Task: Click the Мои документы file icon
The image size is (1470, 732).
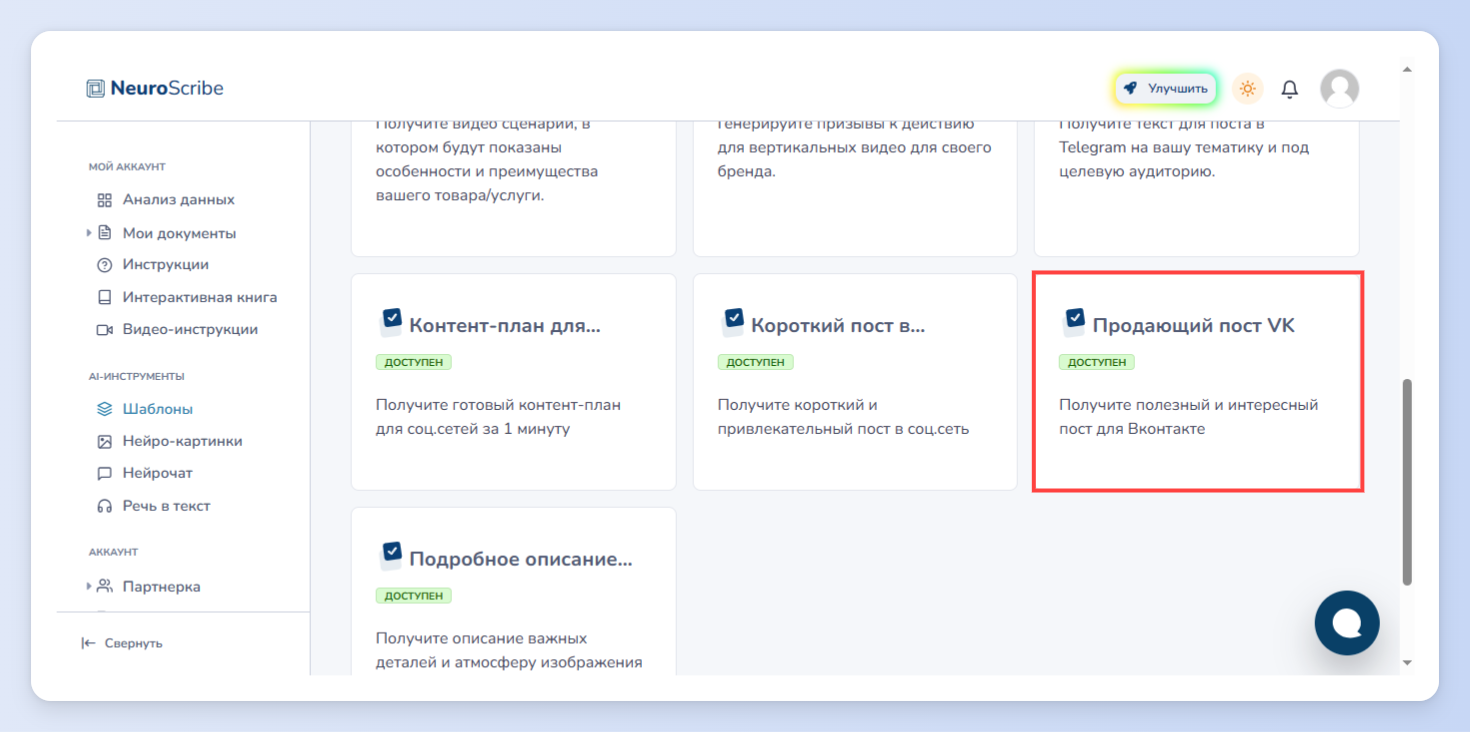Action: 104,233
